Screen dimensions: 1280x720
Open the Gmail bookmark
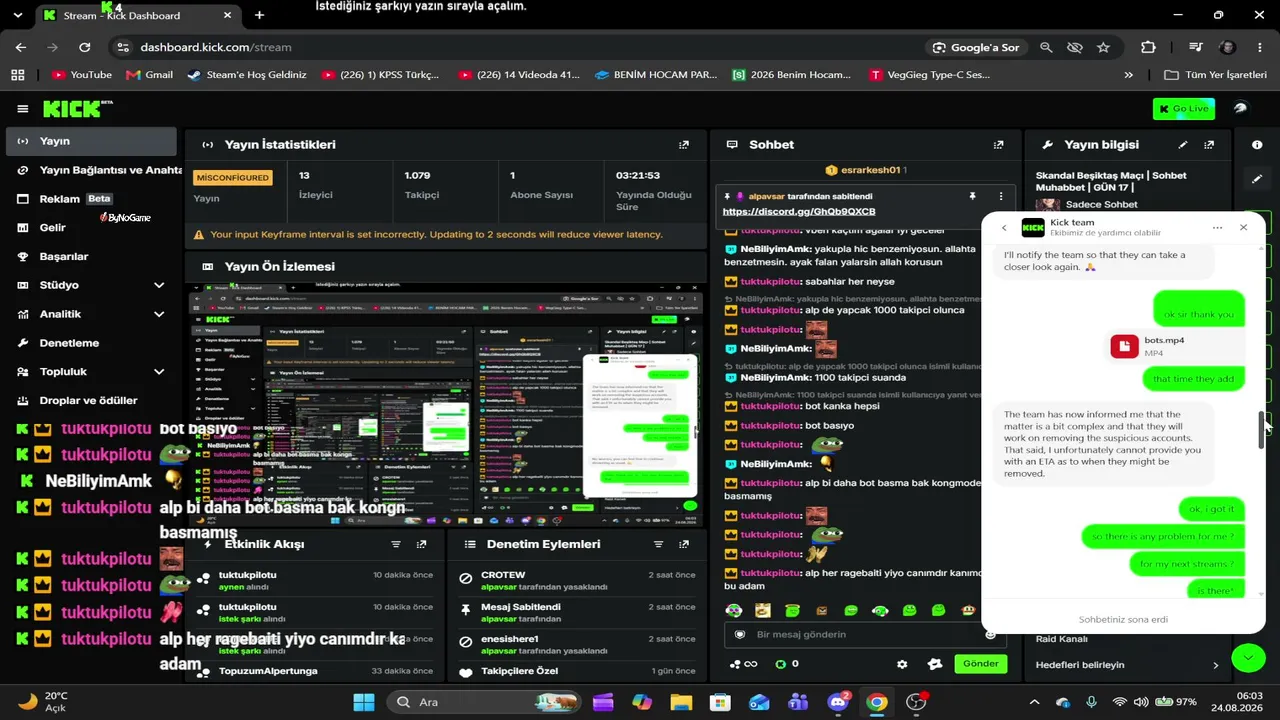[149, 75]
